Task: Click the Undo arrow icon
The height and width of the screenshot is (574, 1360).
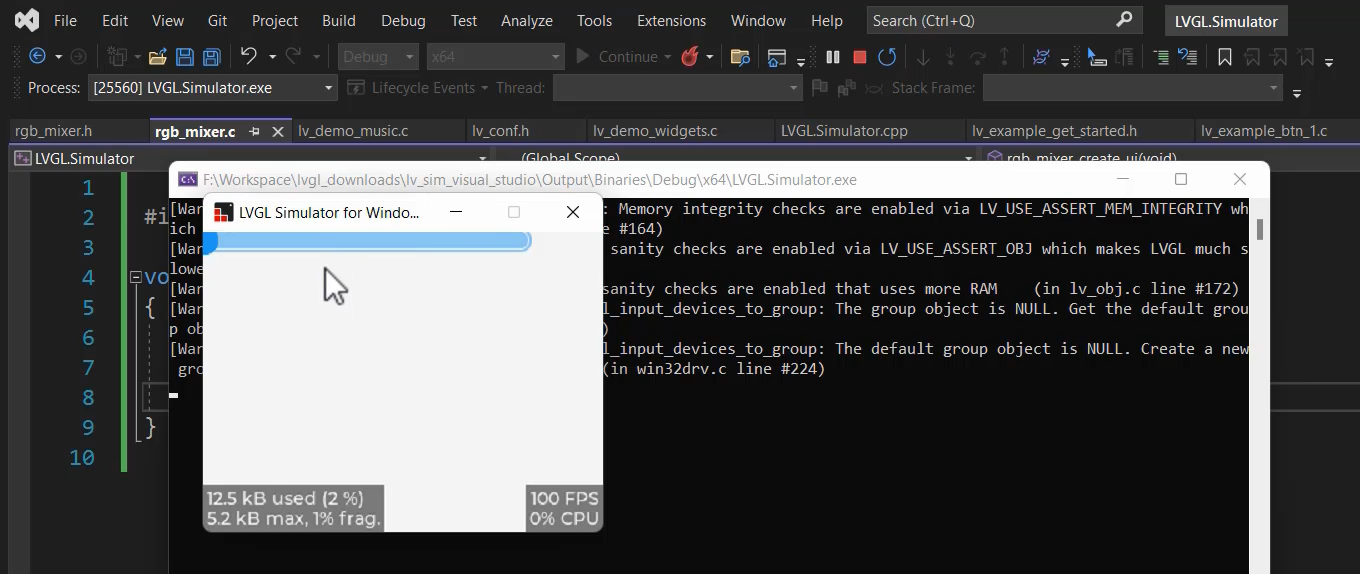Action: tap(249, 57)
